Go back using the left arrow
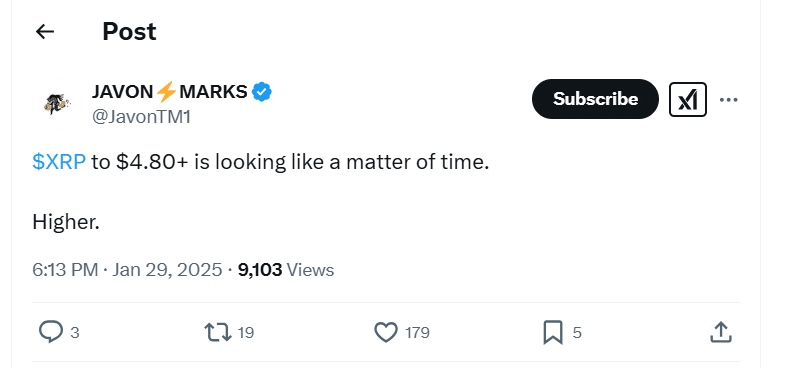 (45, 32)
